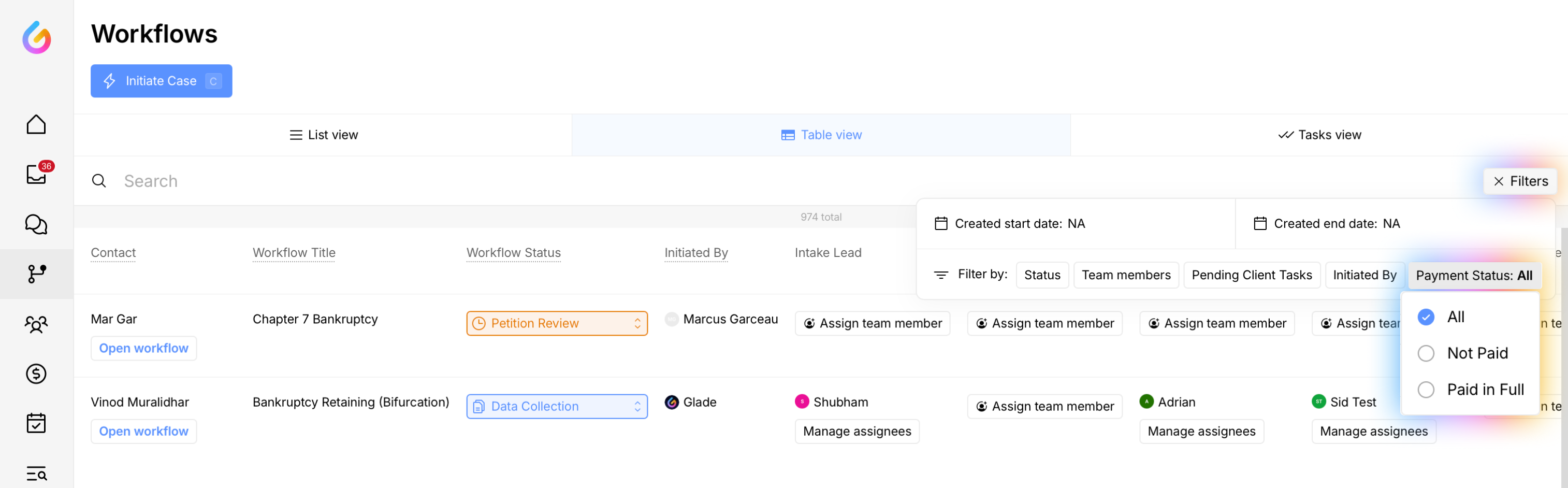This screenshot has width=1568, height=488.
Task: Select the All payment status radio
Action: 1426,317
